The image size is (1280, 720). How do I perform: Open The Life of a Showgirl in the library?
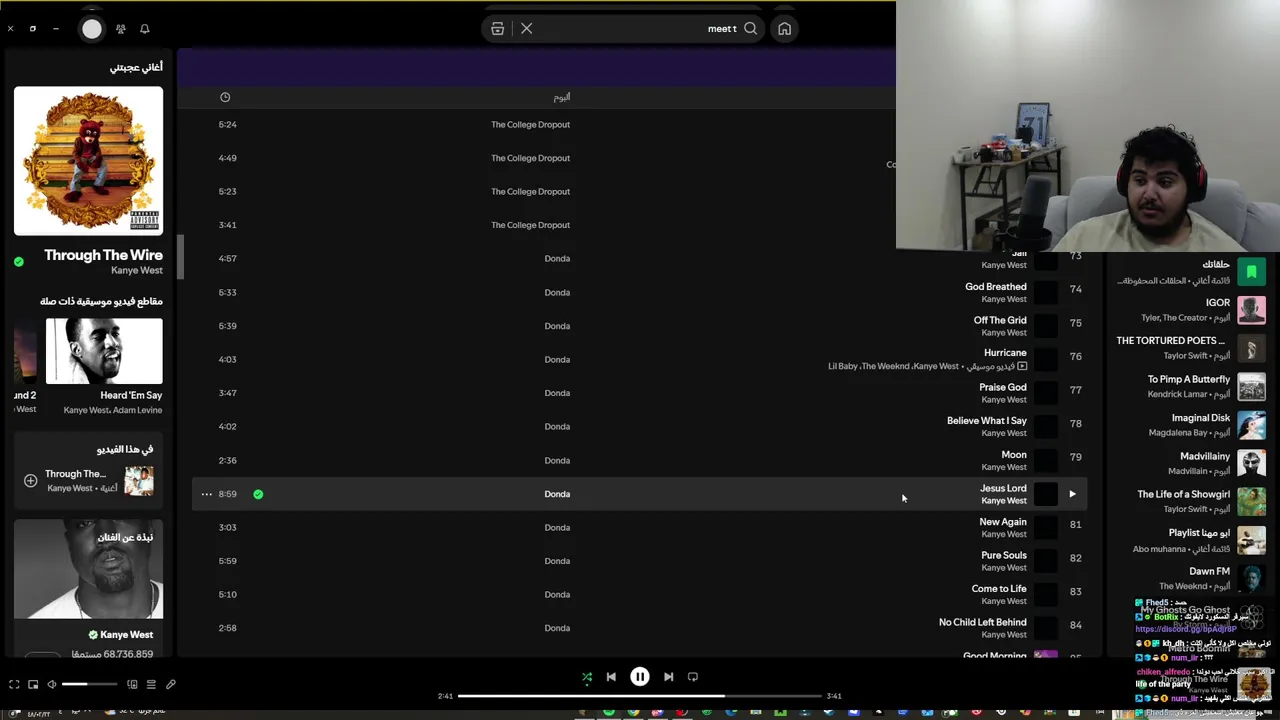pos(1192,501)
